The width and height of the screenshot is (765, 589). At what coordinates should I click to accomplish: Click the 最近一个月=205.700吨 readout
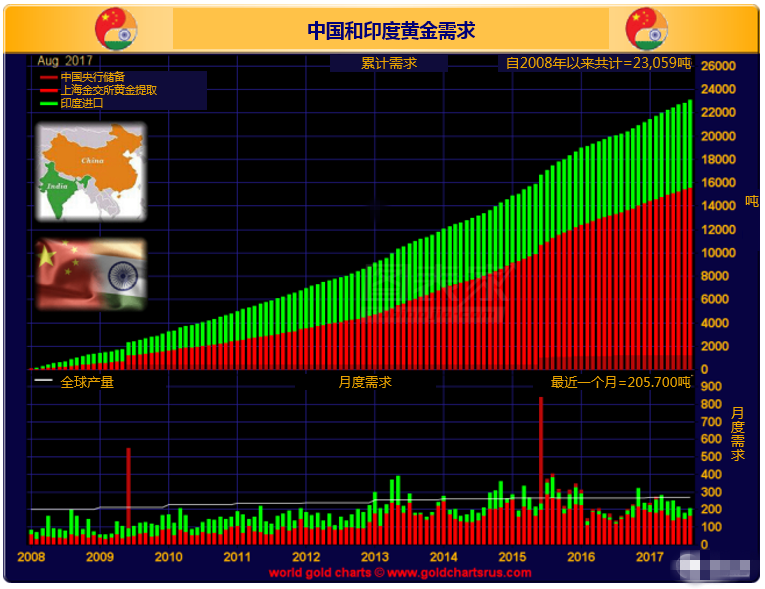pos(620,382)
